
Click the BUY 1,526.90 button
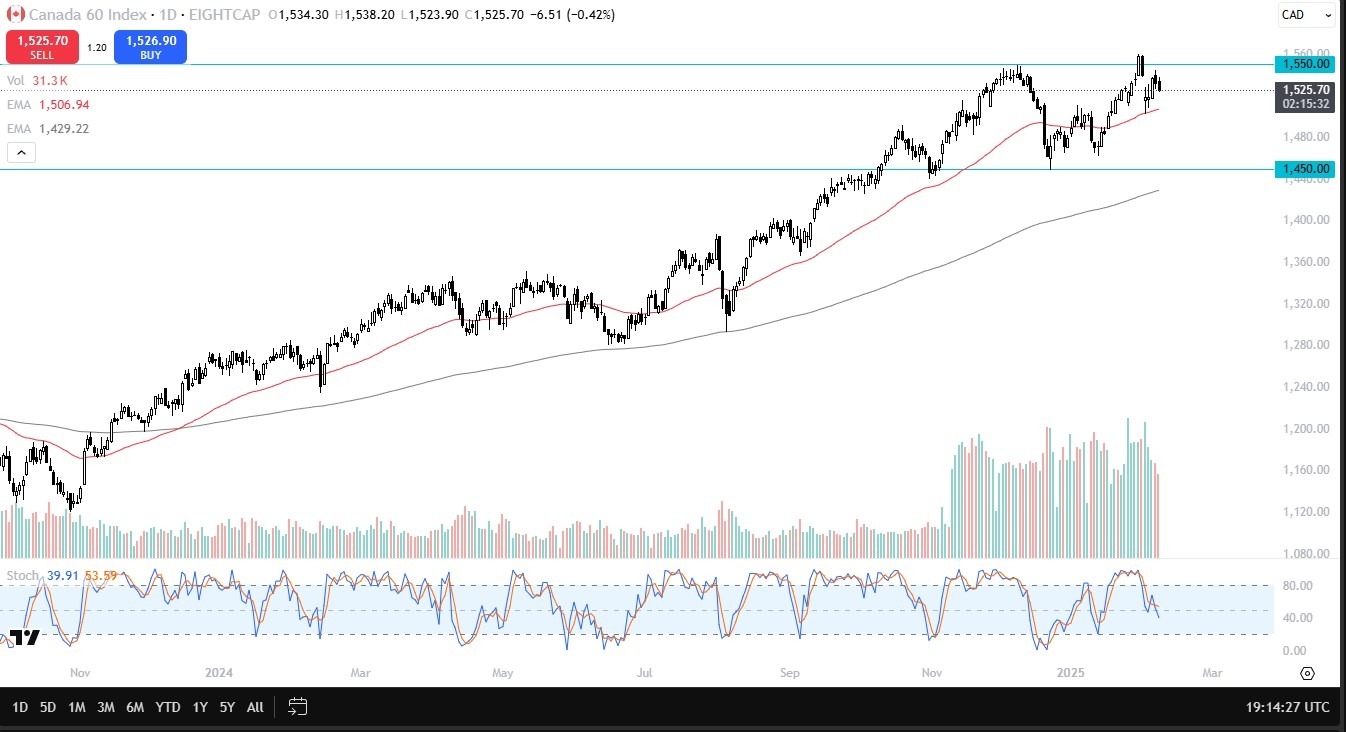(x=150, y=46)
